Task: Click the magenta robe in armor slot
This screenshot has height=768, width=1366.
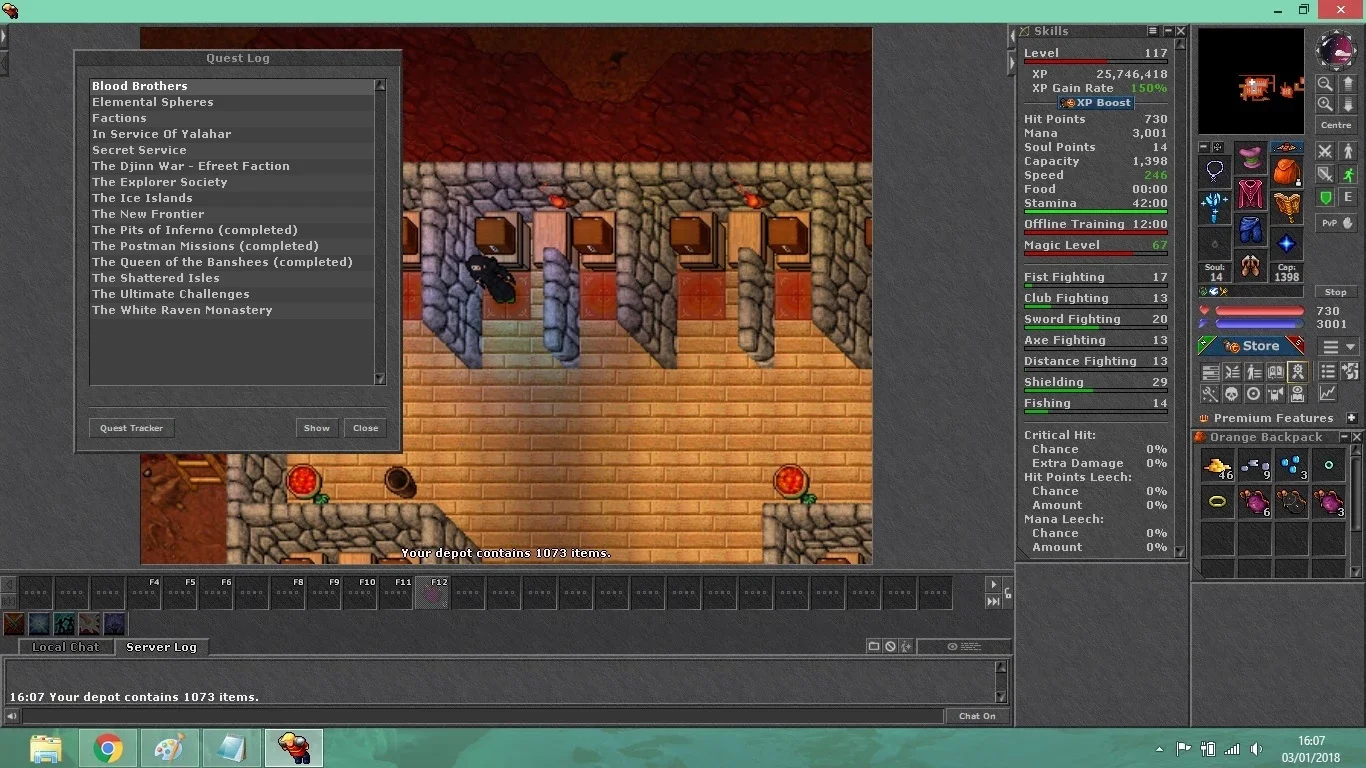Action: (x=1250, y=194)
